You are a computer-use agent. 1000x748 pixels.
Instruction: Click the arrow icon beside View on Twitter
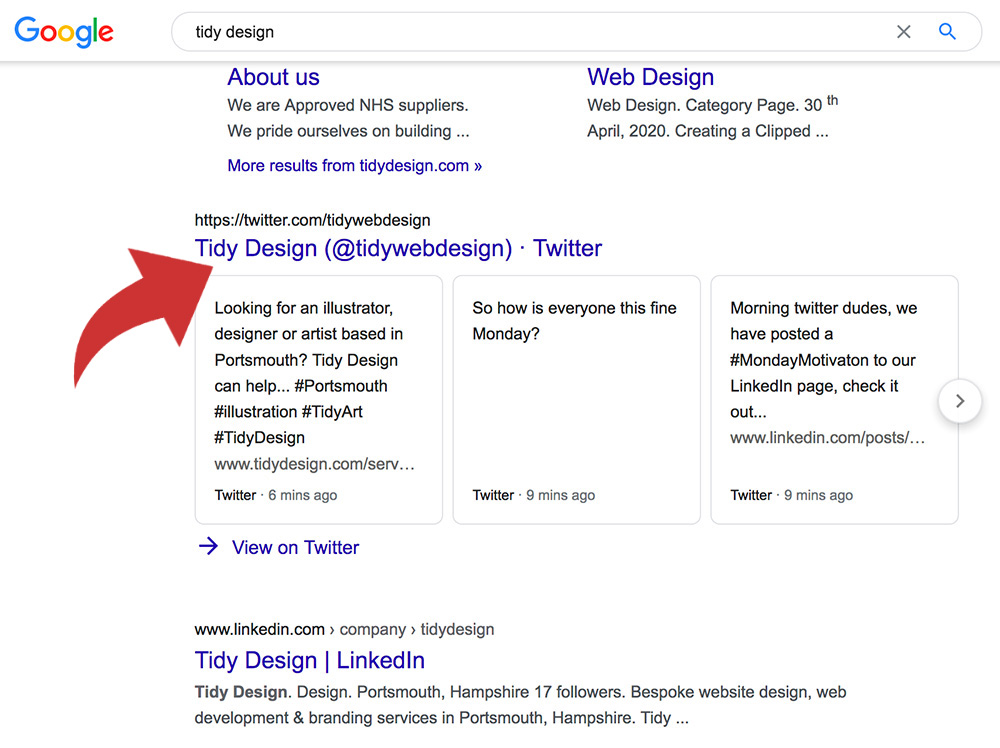pos(208,546)
